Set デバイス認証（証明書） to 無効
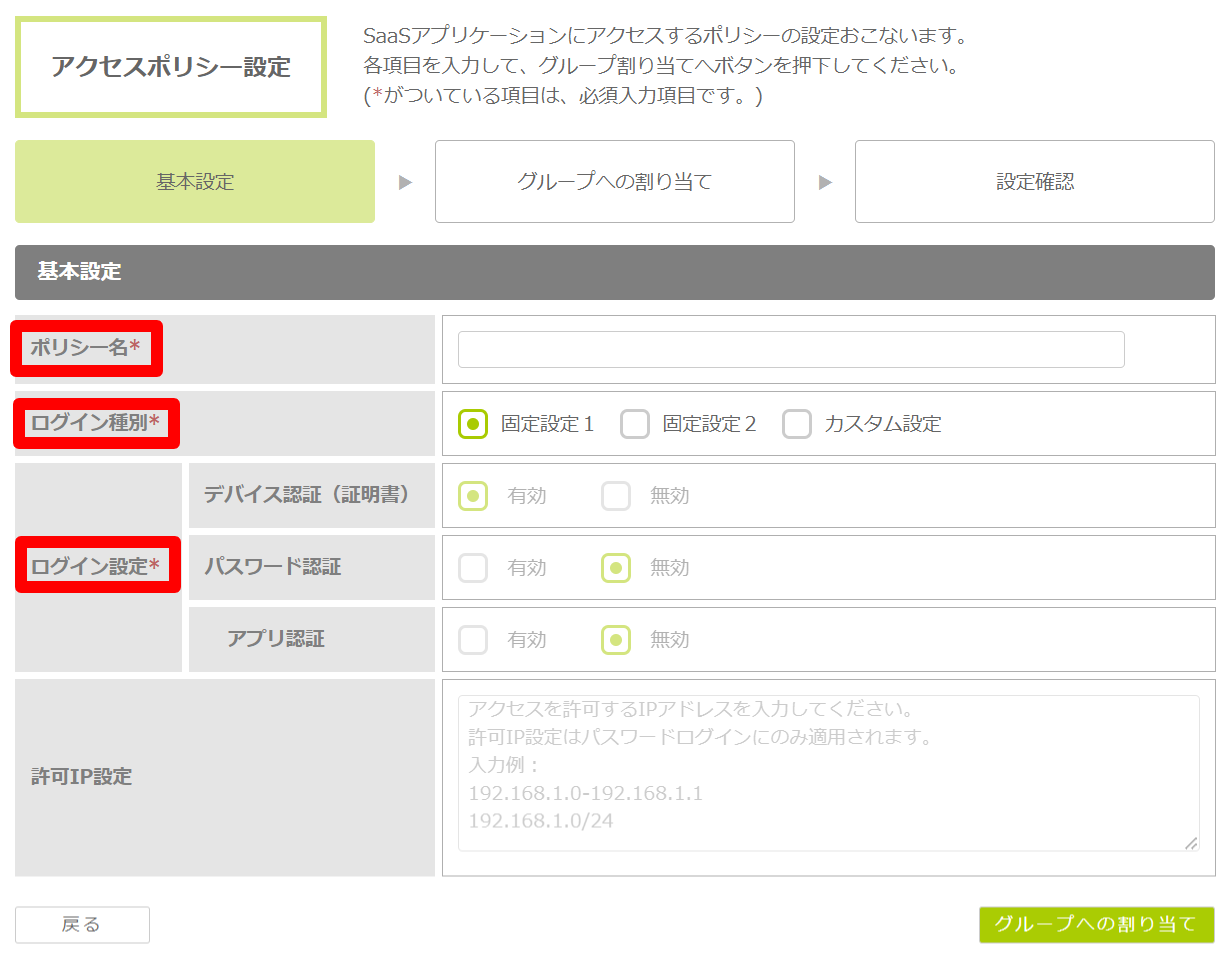 (x=616, y=496)
